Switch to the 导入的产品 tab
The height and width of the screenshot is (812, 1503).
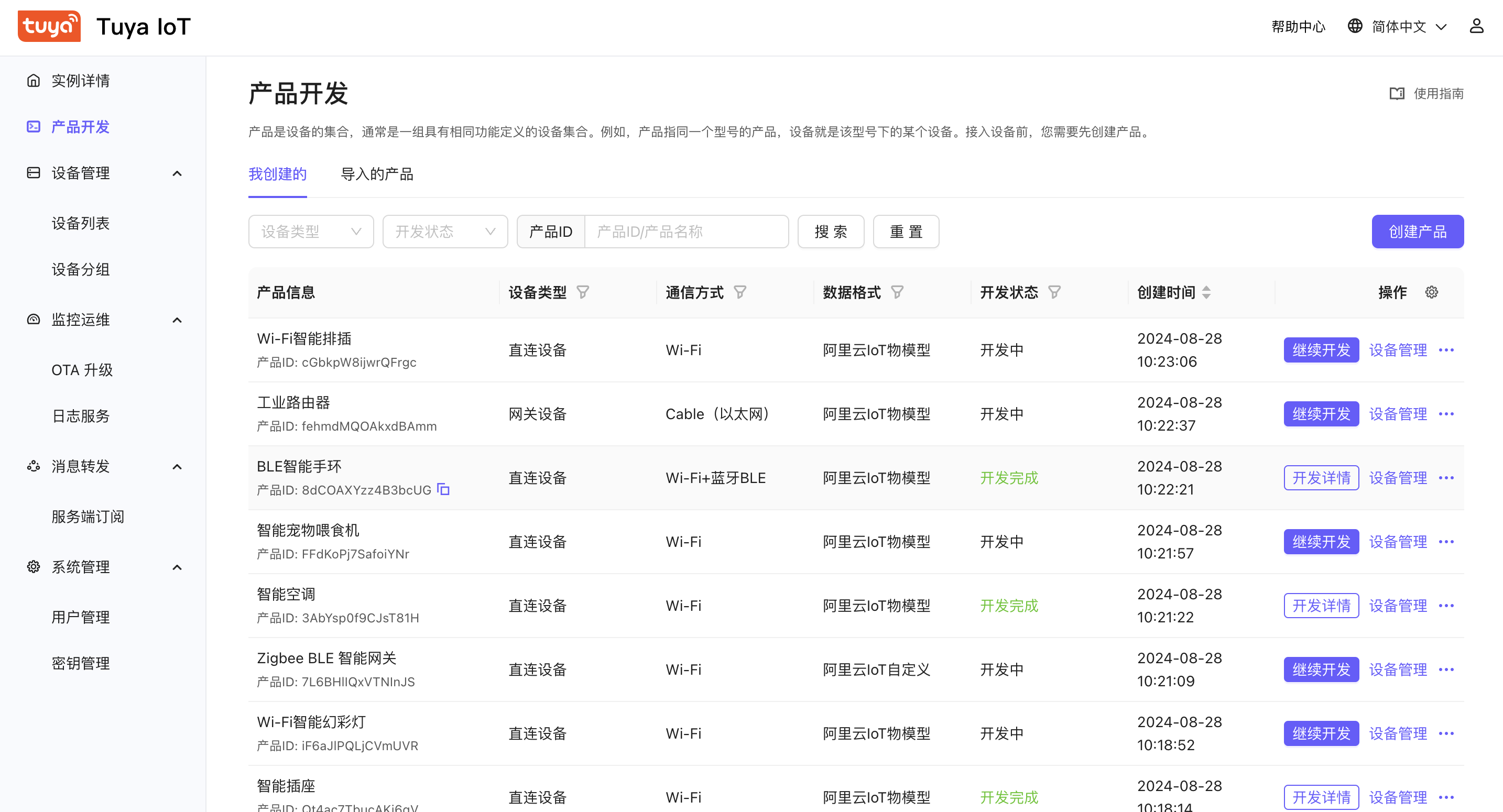pos(377,174)
